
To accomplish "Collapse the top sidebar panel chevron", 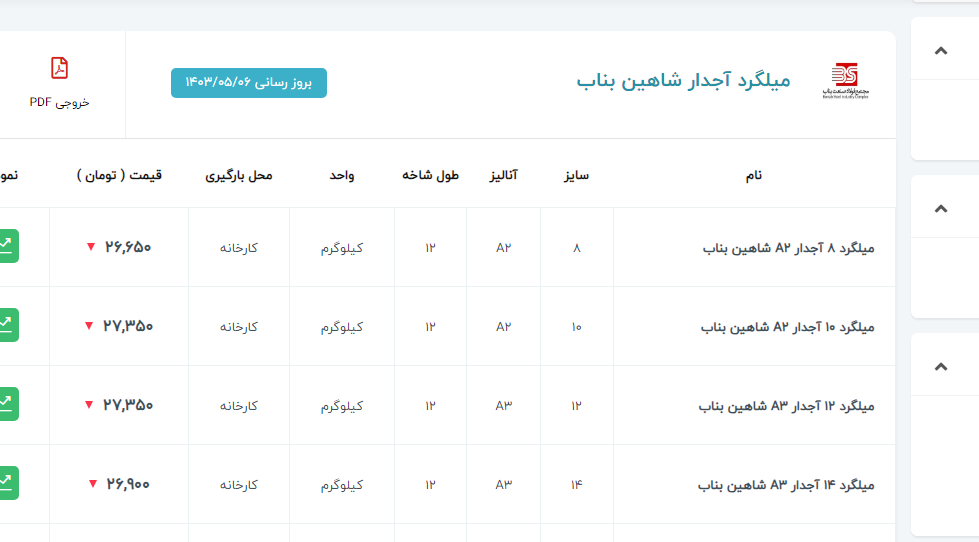I will [x=940, y=51].
